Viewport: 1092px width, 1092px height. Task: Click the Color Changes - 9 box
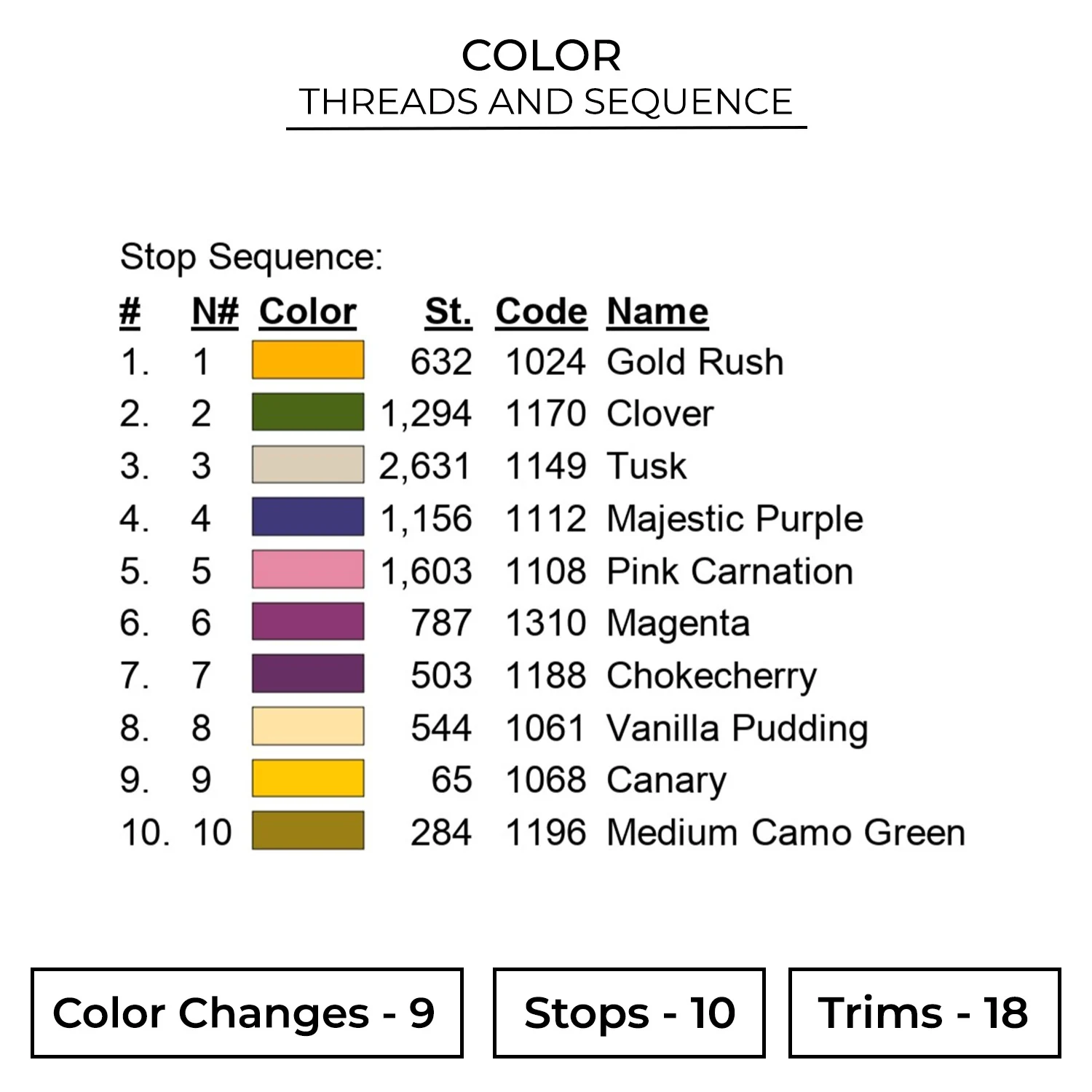(x=247, y=1013)
